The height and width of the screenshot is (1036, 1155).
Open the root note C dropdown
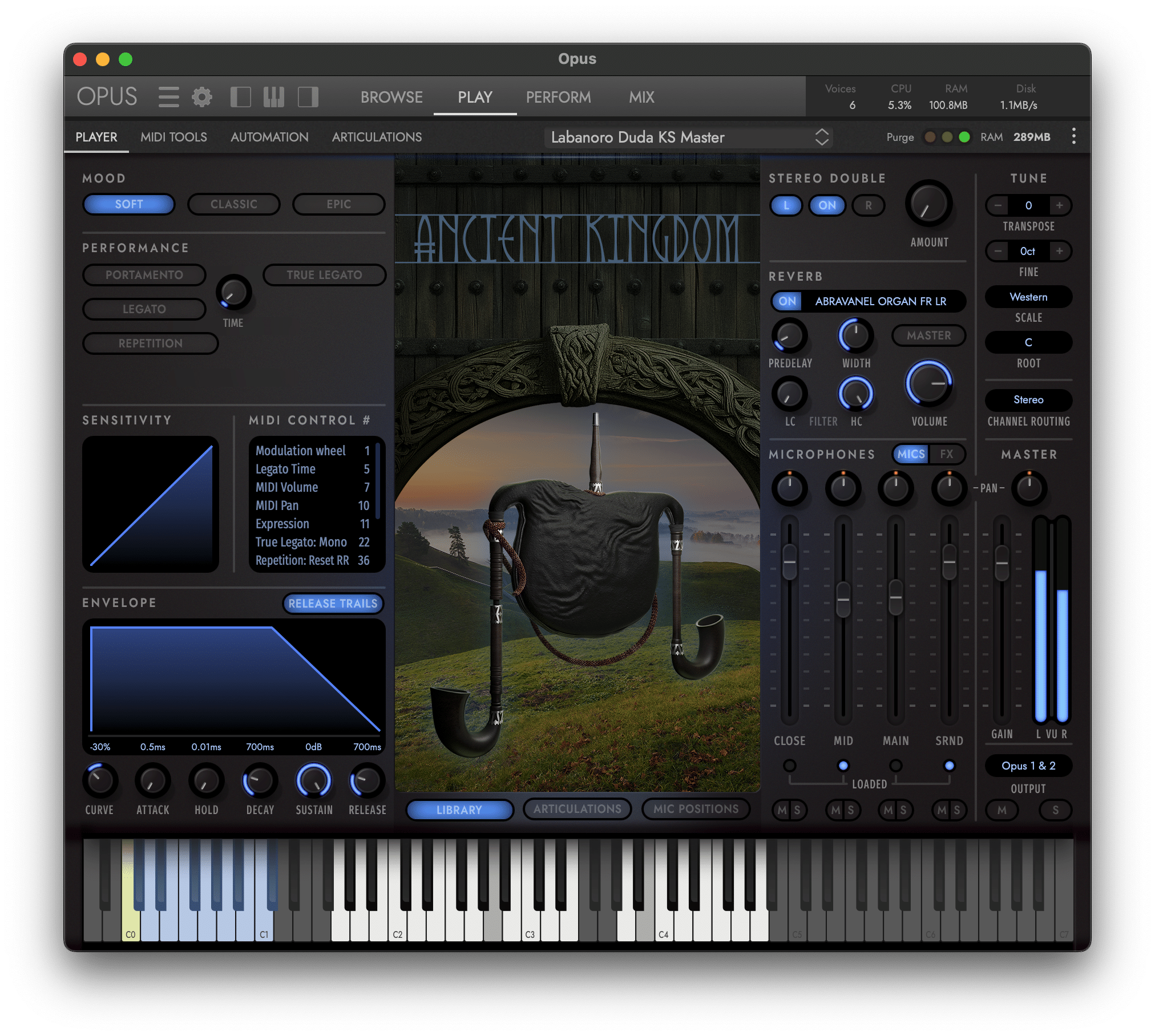1028,343
